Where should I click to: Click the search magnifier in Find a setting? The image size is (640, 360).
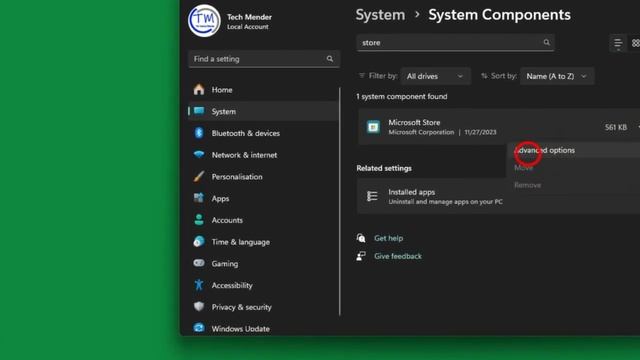click(x=330, y=59)
